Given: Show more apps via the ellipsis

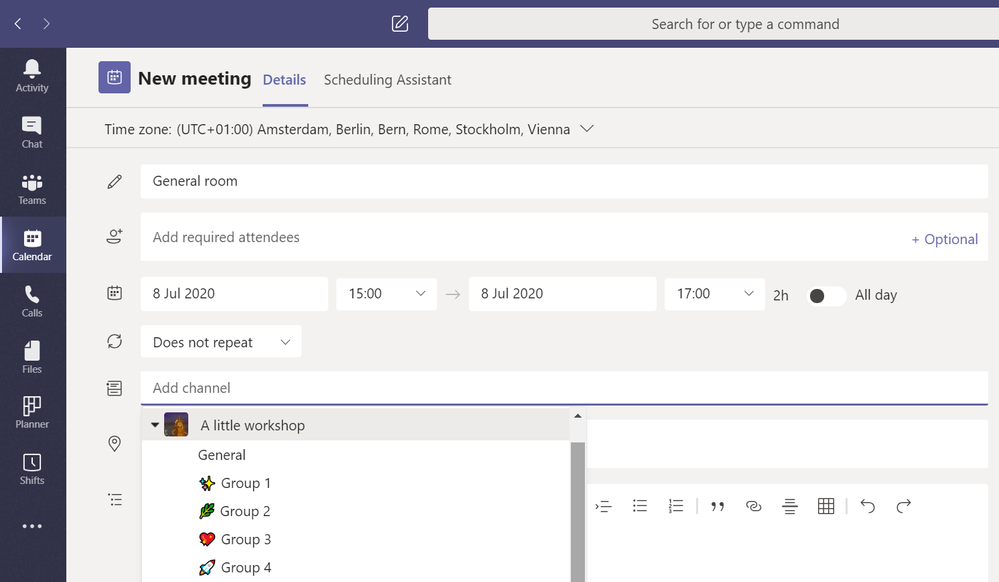Looking at the screenshot, I should pyautogui.click(x=32, y=526).
